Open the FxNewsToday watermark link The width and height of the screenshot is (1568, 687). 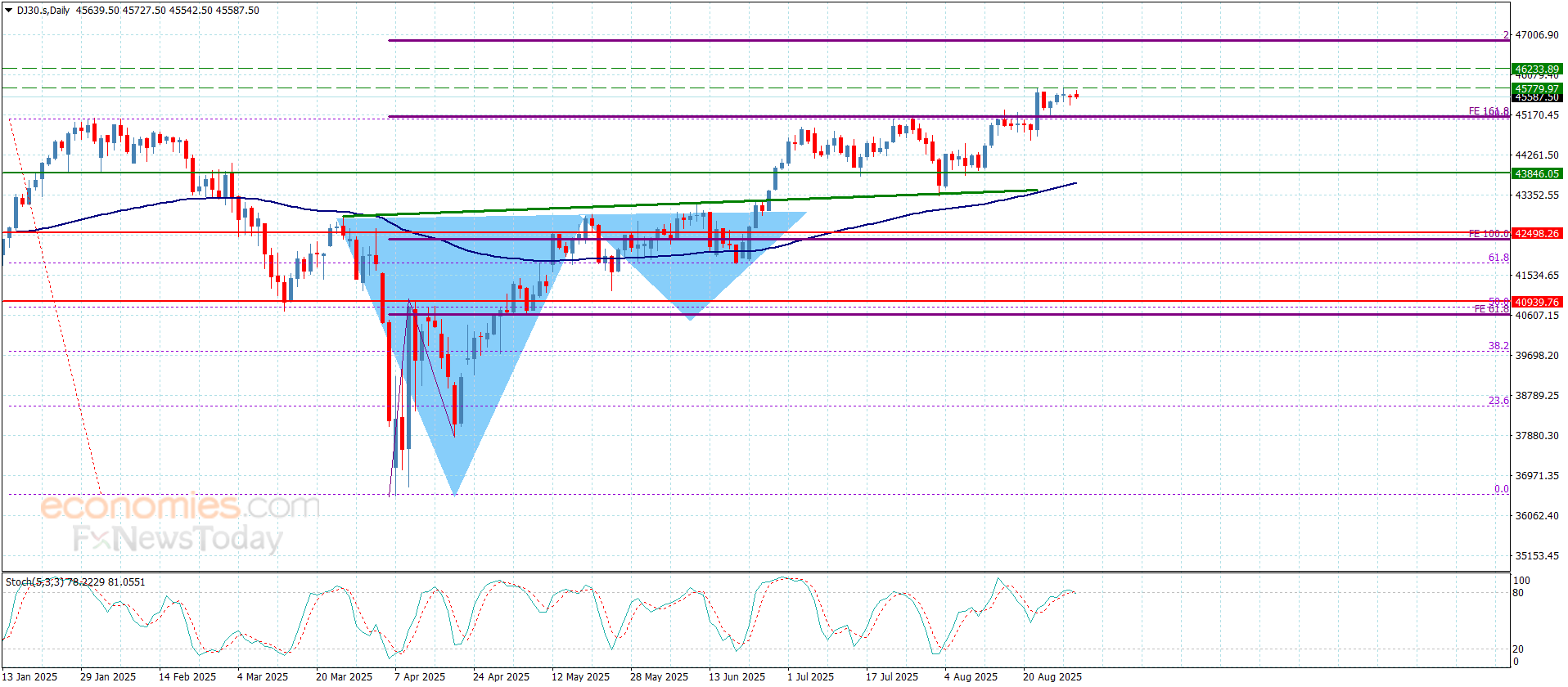(x=178, y=538)
